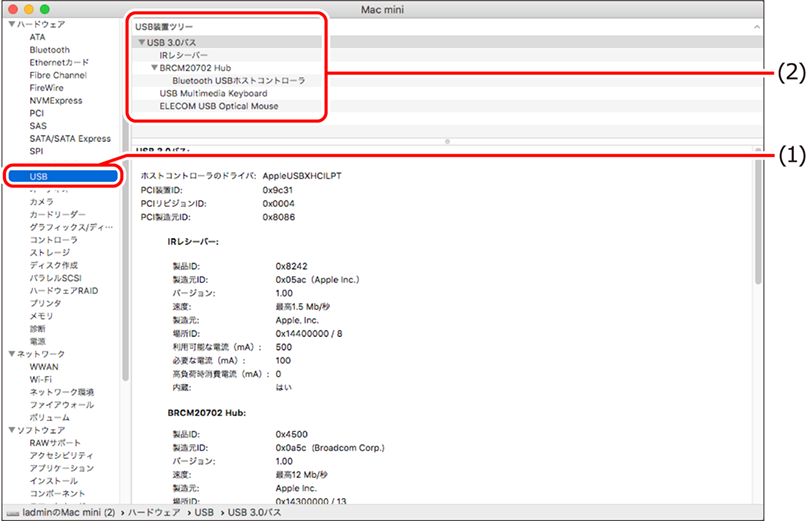Image resolution: width=809 pixels, height=521 pixels.
Task: Select ELECOM USB Optical Mouse device
Action: tap(219, 106)
